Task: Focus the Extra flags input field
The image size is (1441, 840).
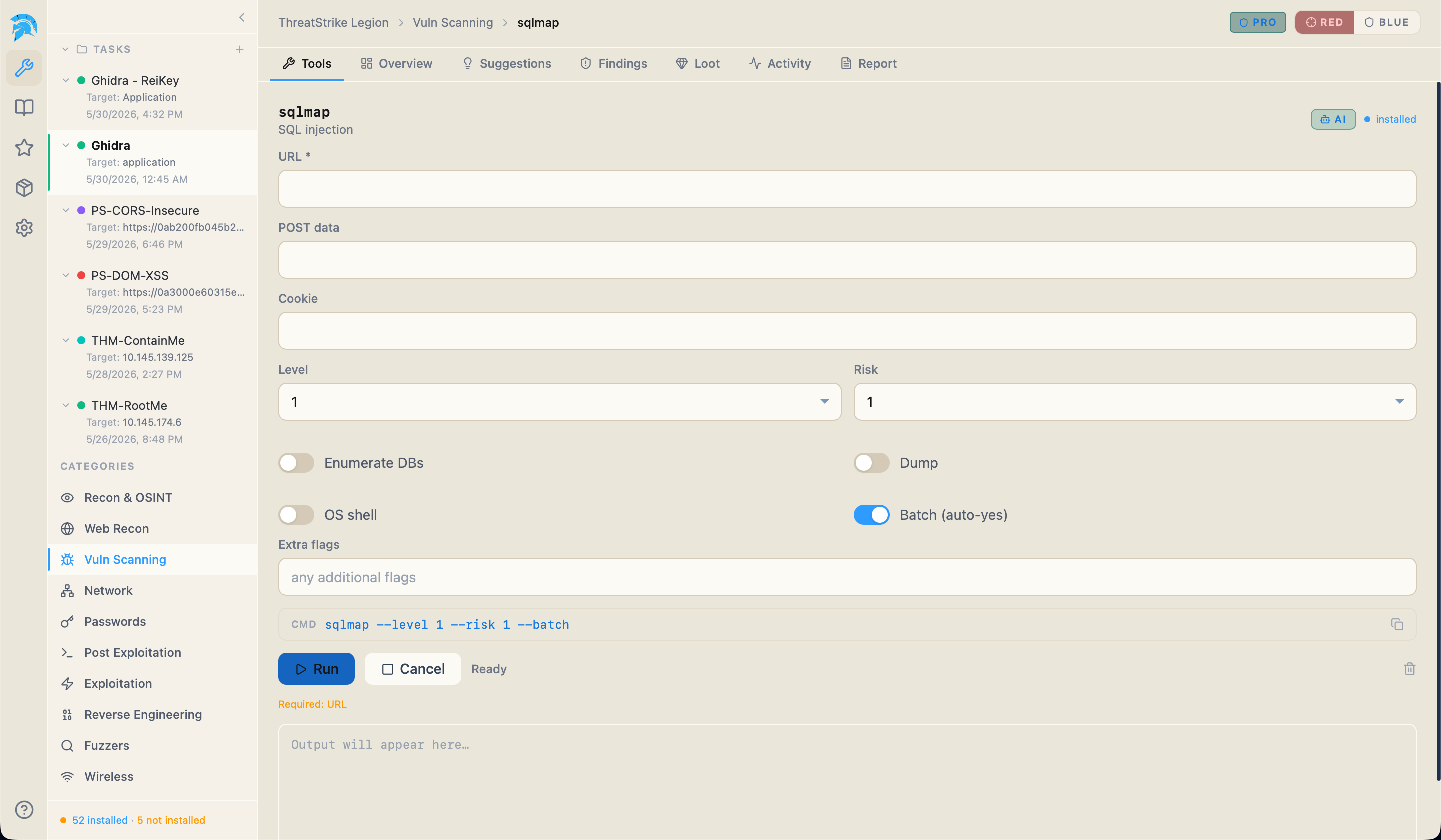Action: tap(847, 577)
